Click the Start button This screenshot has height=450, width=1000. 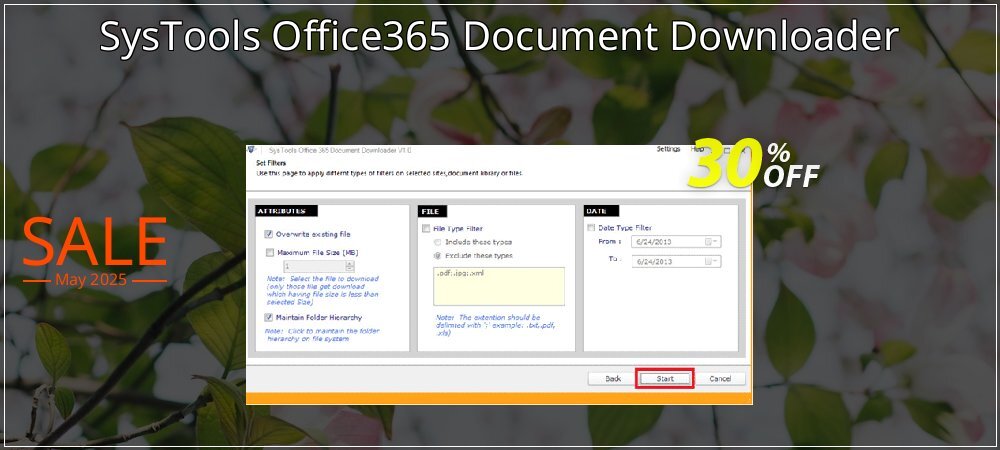pos(665,379)
